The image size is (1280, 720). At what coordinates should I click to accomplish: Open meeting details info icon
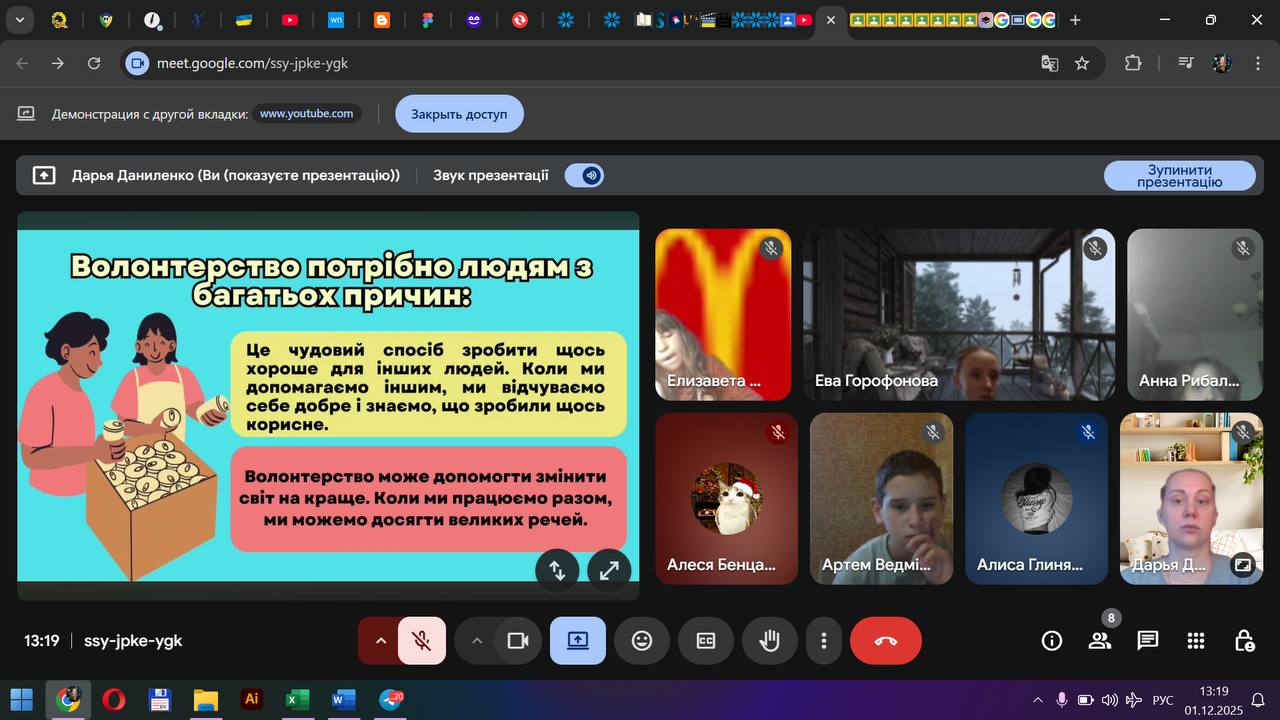(1052, 641)
